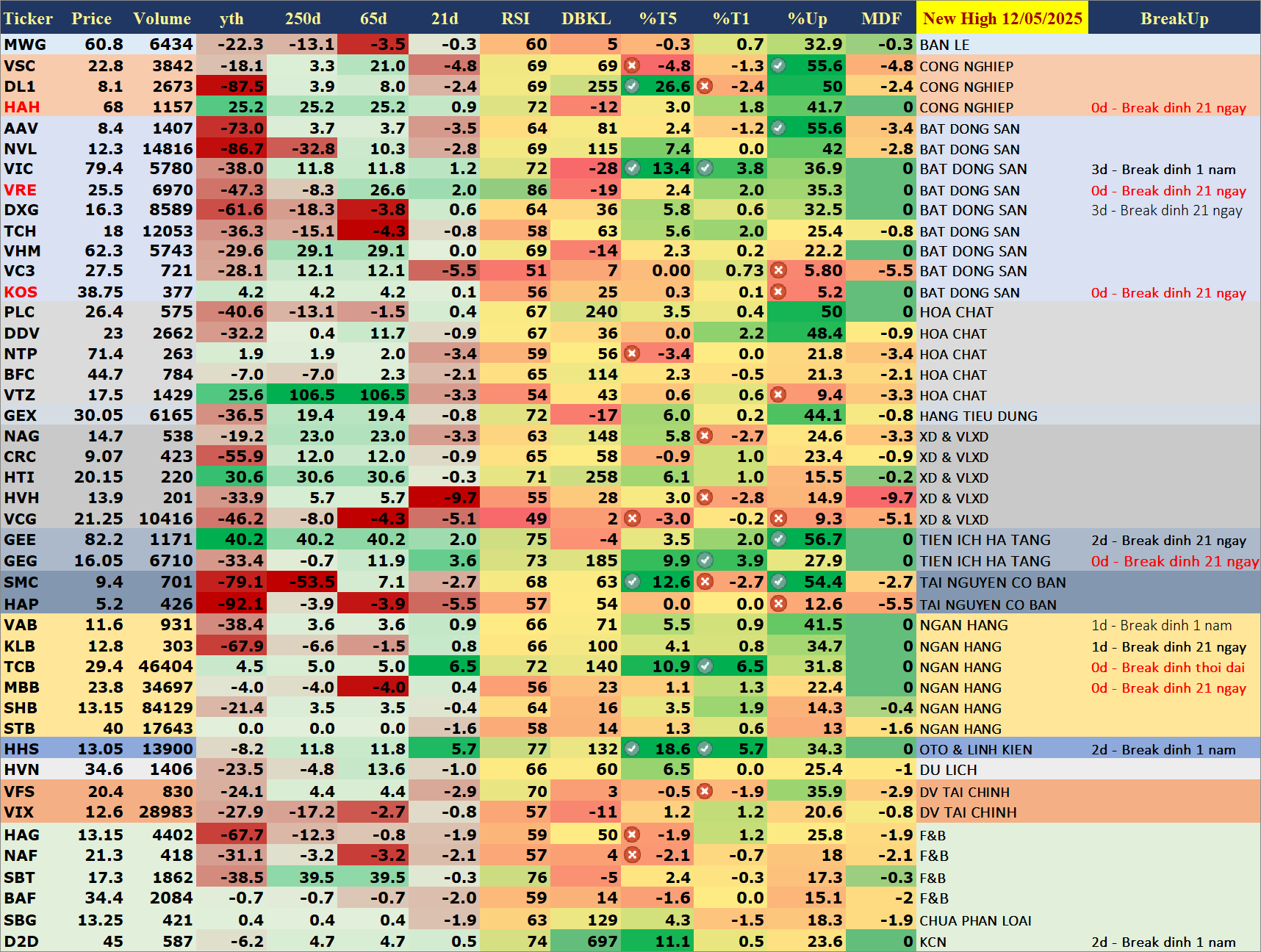Click '1d - Break dinh 1 nam' in VAB row

1161,626
